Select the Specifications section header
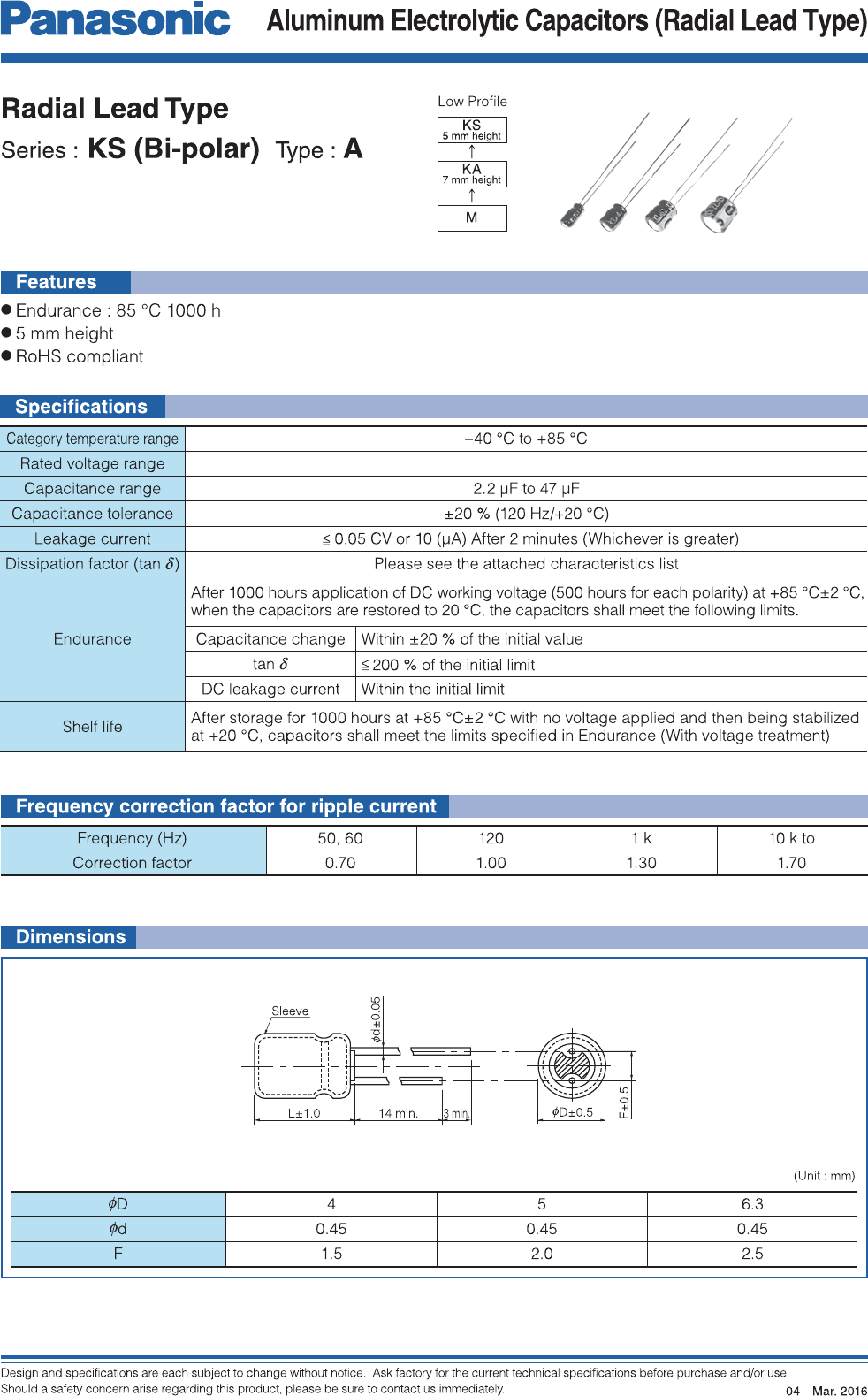Screen dimensions: 868x1396 81,407
